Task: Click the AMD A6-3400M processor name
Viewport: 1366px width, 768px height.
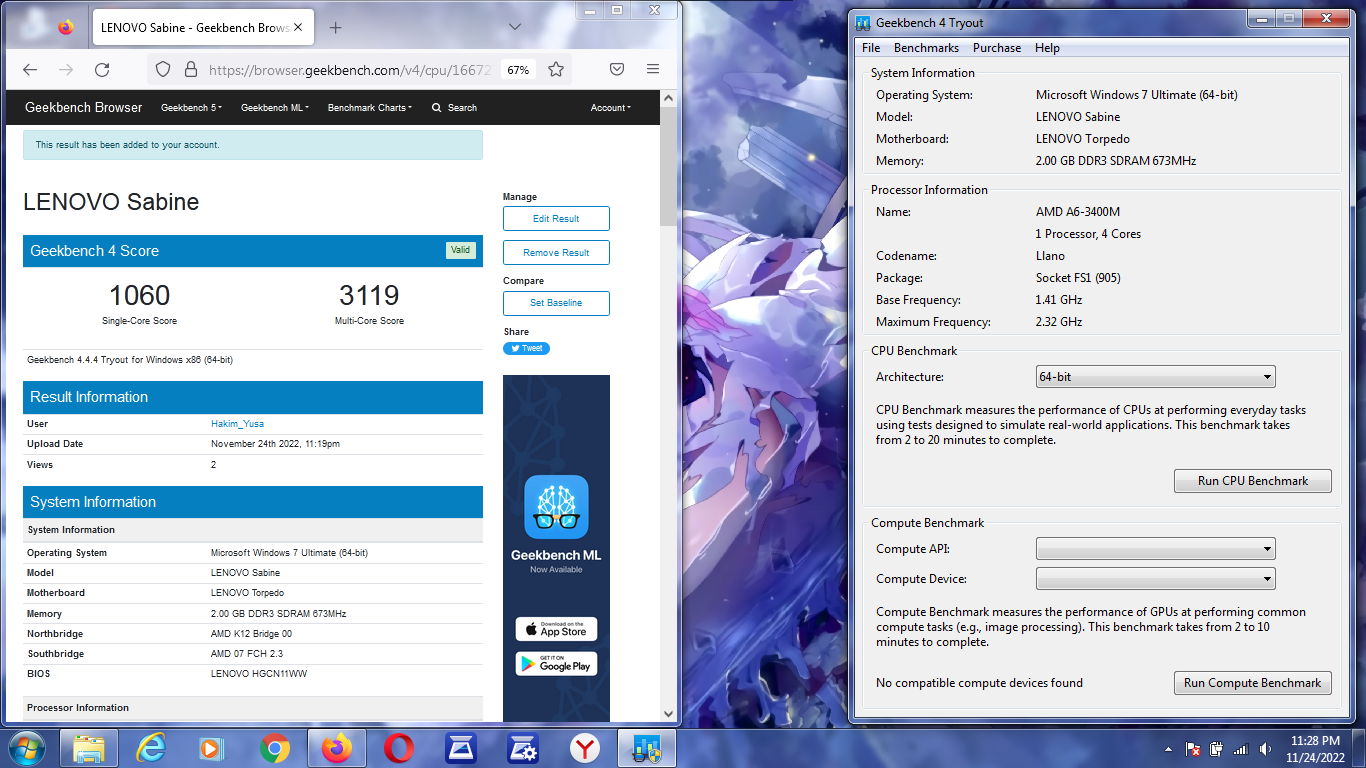Action: pyautogui.click(x=1078, y=212)
